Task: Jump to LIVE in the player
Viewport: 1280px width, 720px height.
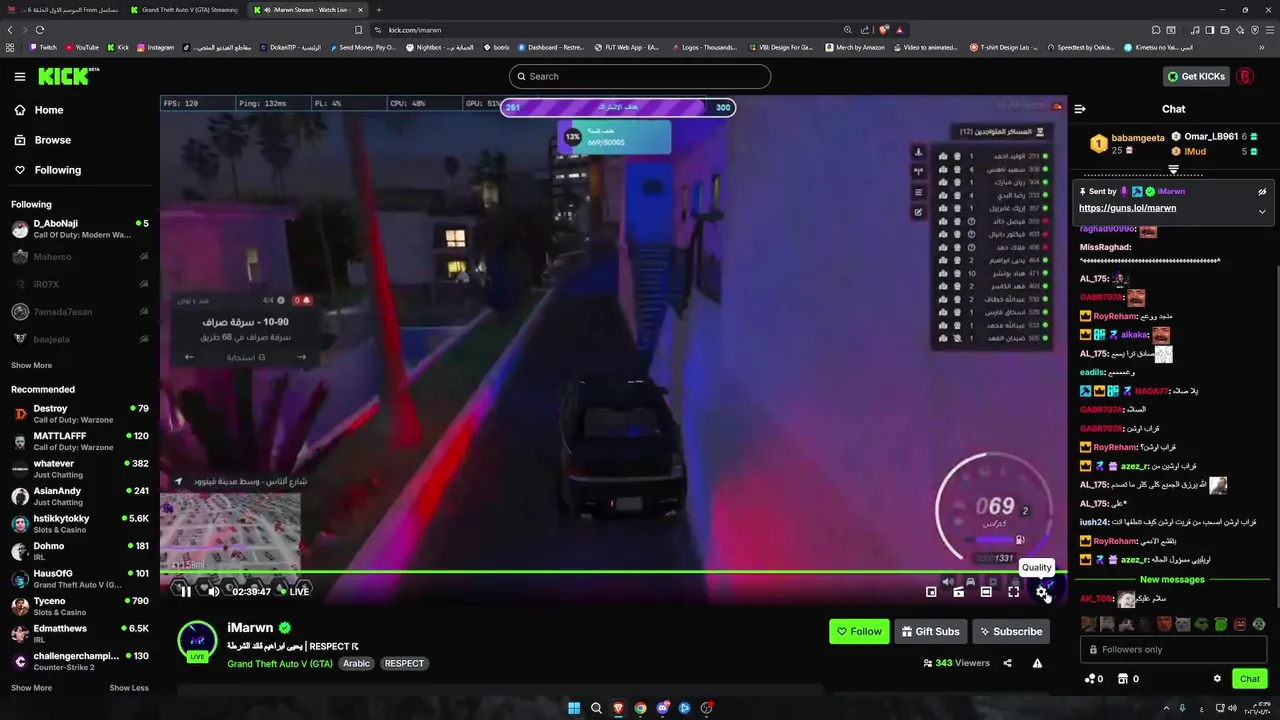Action: coord(294,591)
